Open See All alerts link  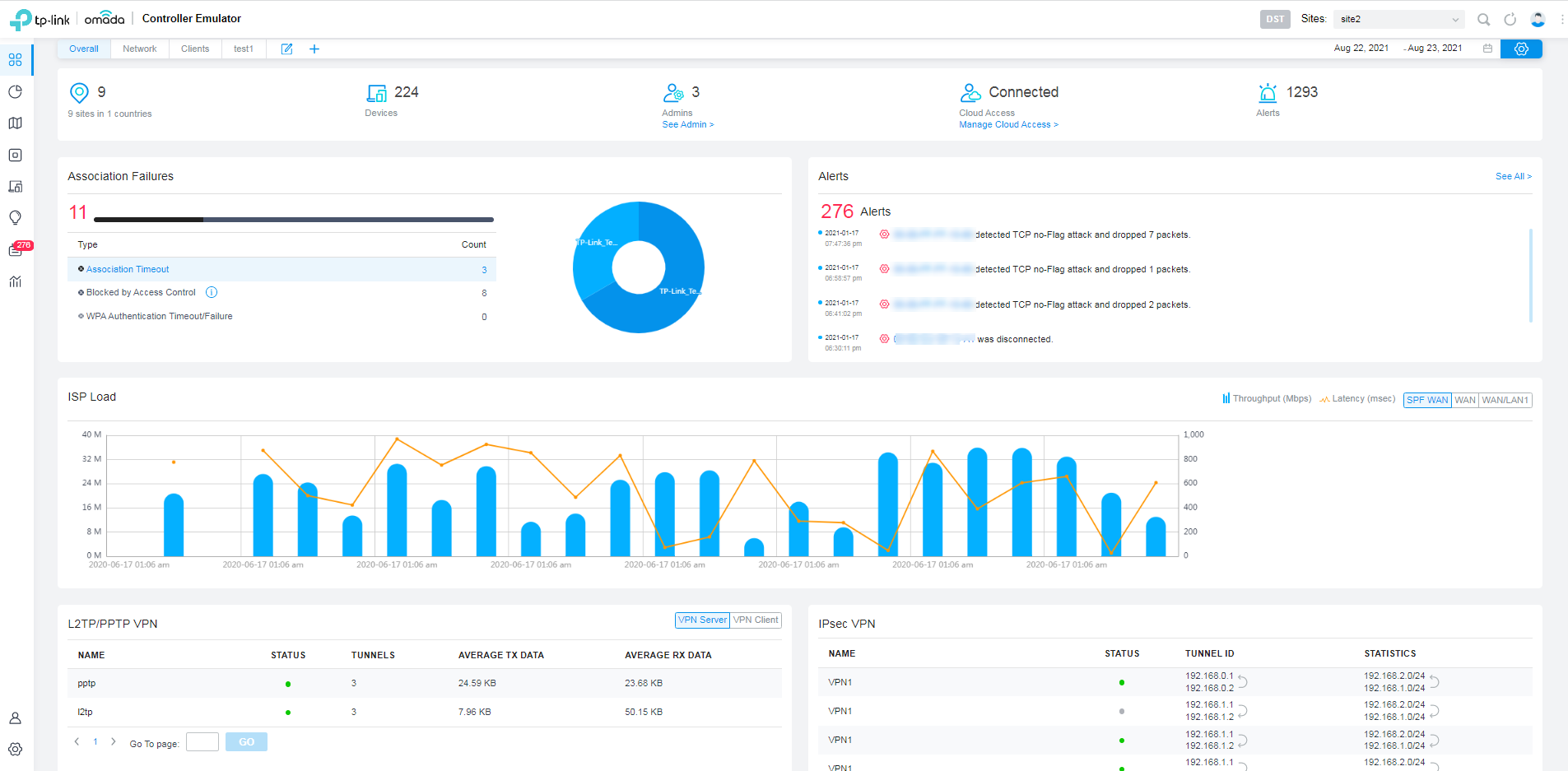pos(1513,176)
